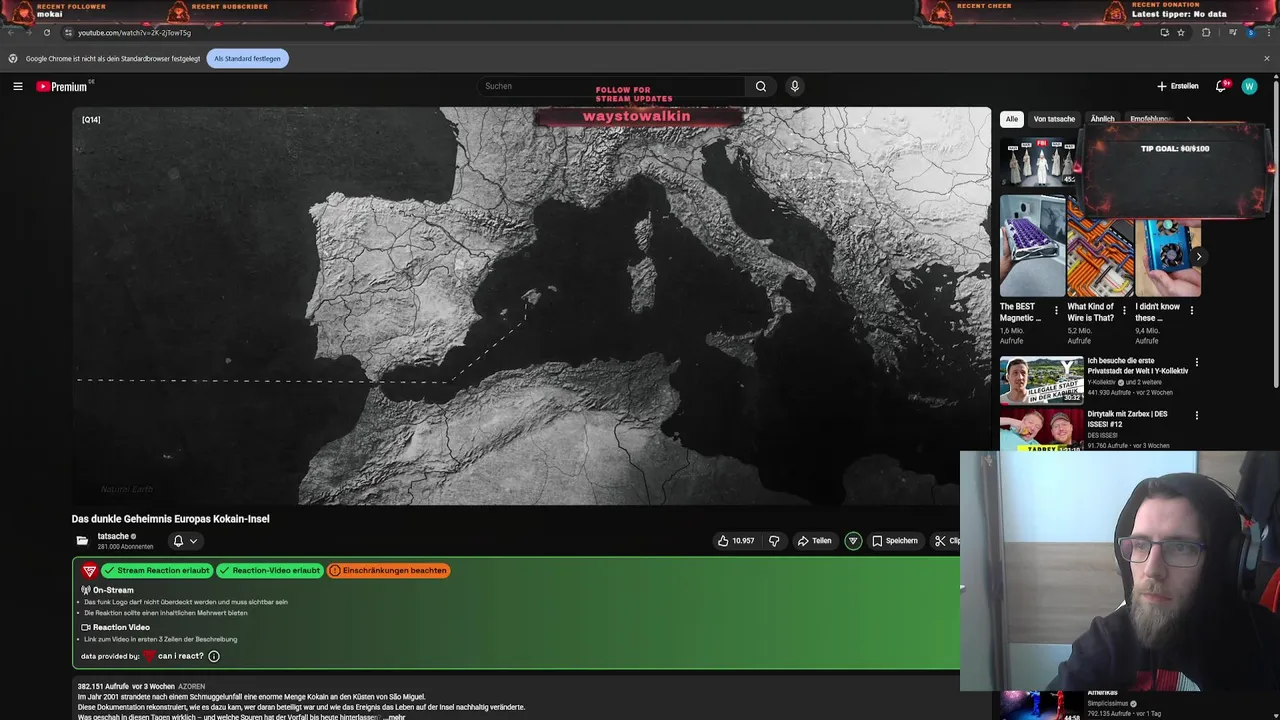Open more options for I didn't know these
This screenshot has width=1280, height=720.
[x=1191, y=311]
